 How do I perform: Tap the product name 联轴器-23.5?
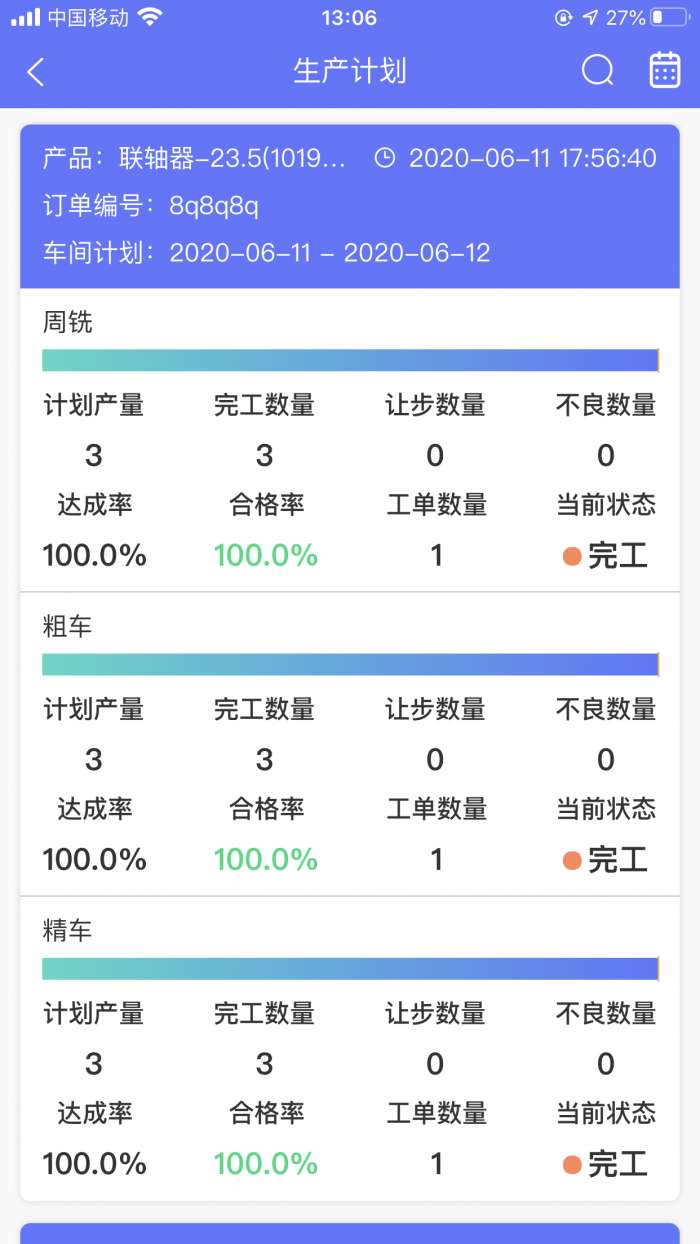[x=232, y=158]
